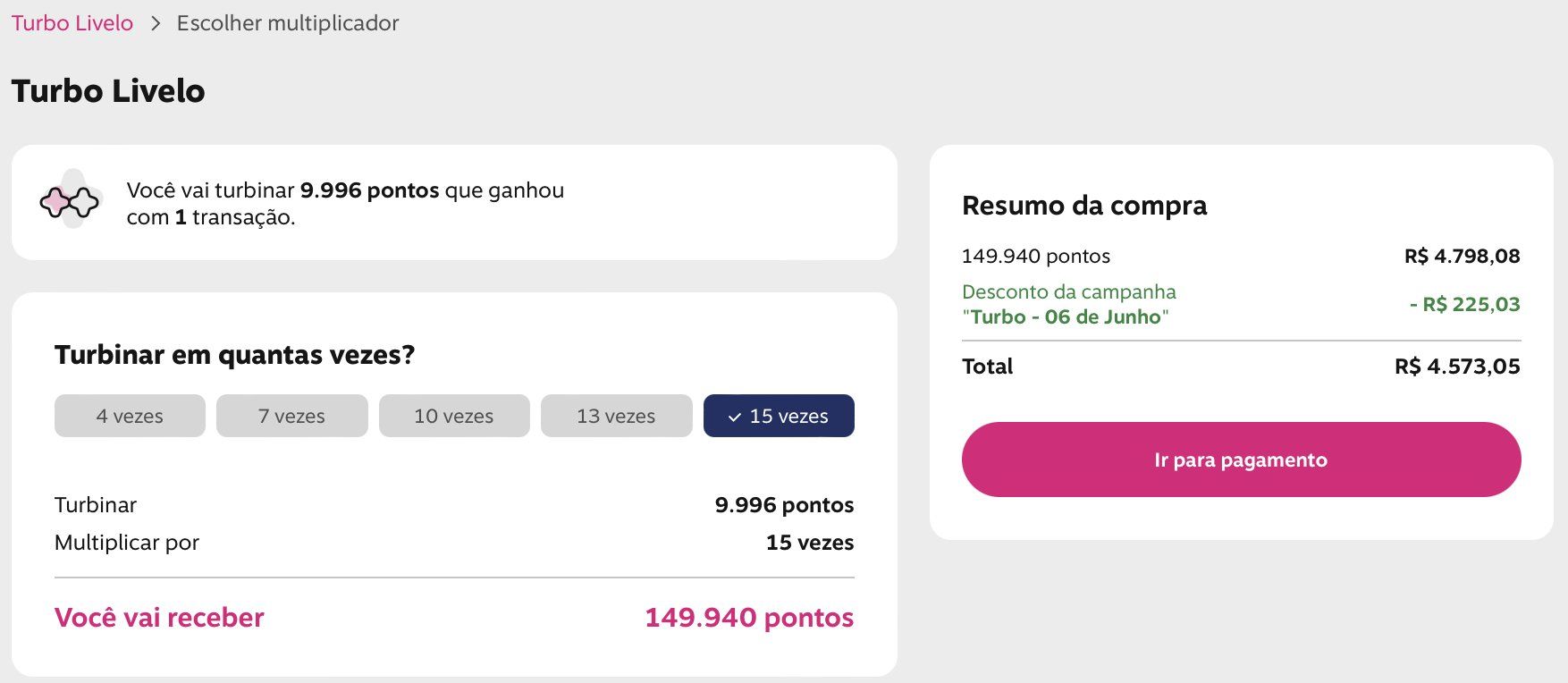This screenshot has height=683, width=1568.
Task: Choose the 13 vezes multiplier
Action: coord(617,416)
